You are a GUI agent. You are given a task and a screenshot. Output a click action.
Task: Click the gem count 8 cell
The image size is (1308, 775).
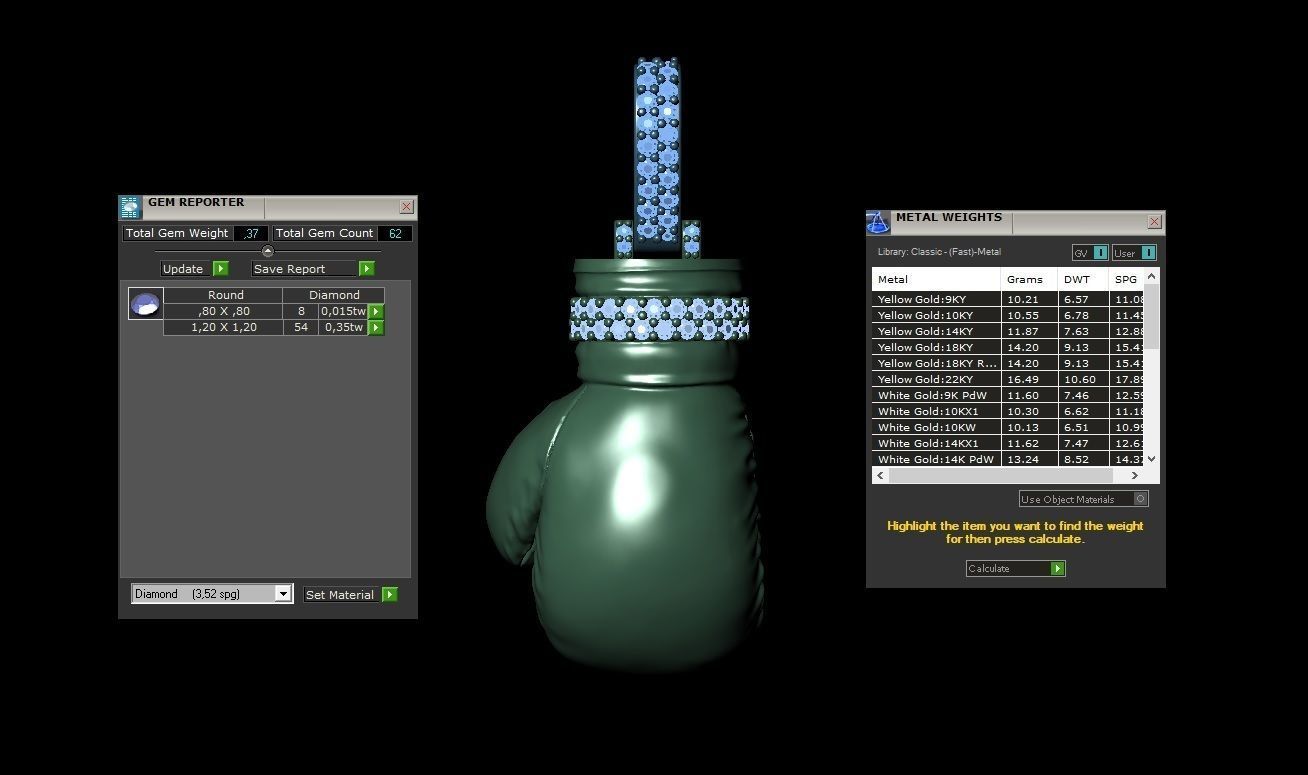tap(301, 311)
